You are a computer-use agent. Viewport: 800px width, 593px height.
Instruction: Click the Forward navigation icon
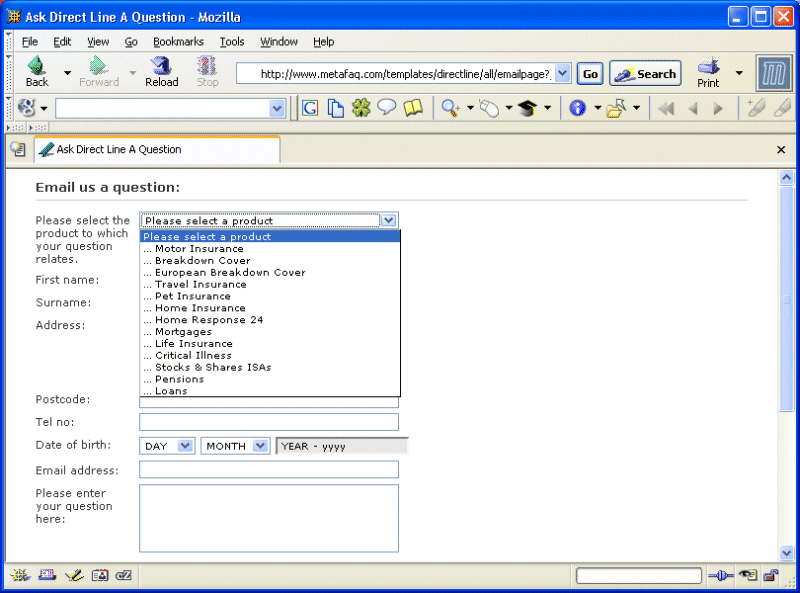[x=98, y=72]
